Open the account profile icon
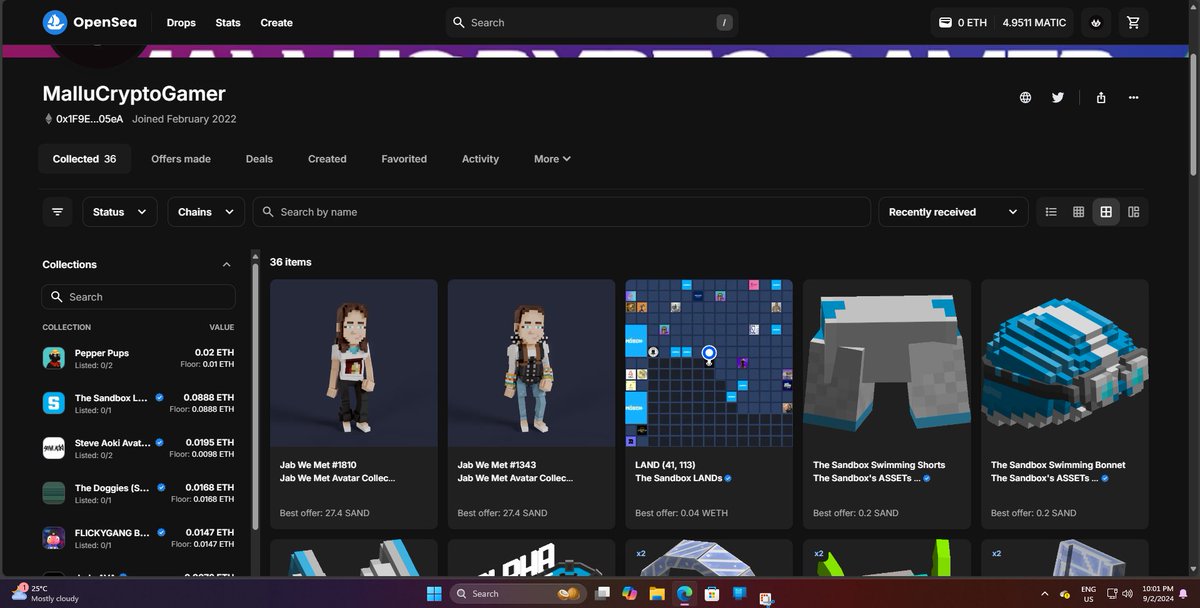 coord(1097,22)
